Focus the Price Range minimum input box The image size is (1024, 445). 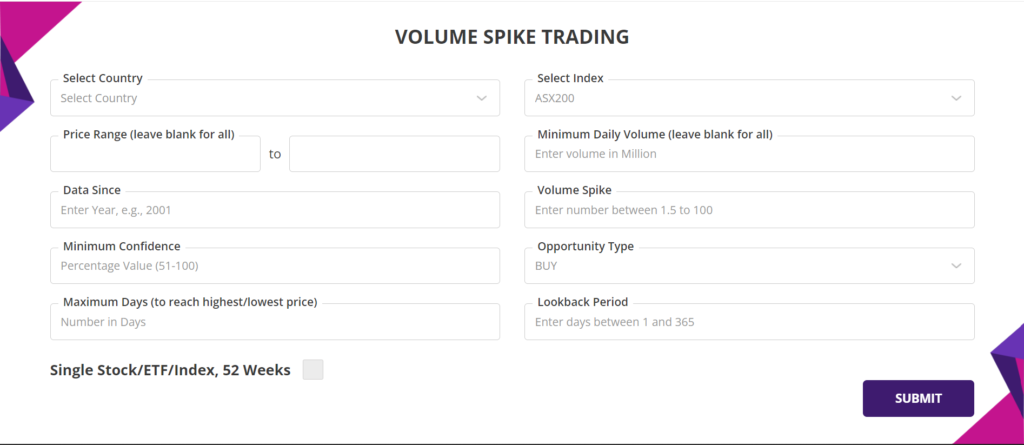tap(155, 154)
